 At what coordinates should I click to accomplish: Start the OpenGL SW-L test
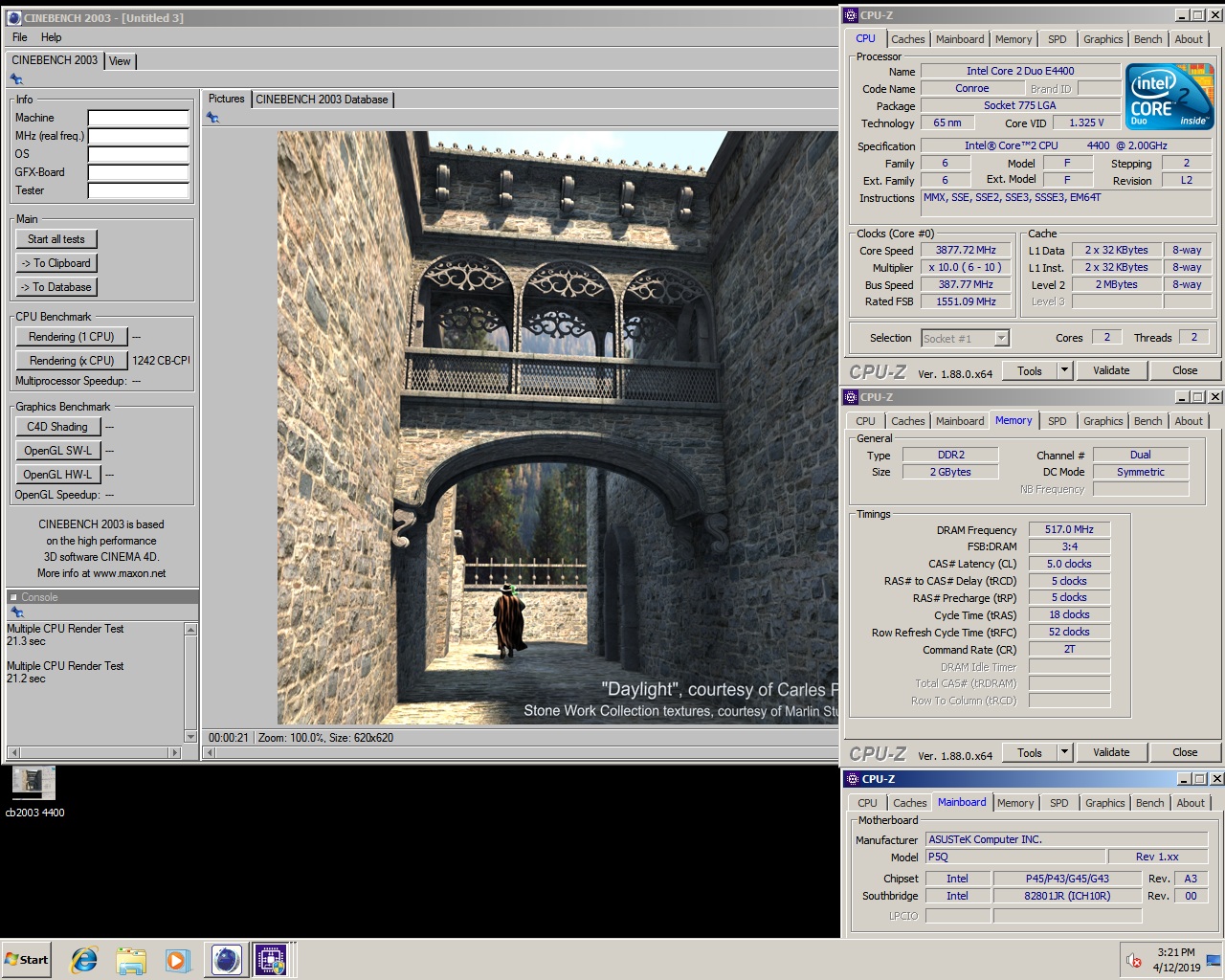pyautogui.click(x=57, y=451)
